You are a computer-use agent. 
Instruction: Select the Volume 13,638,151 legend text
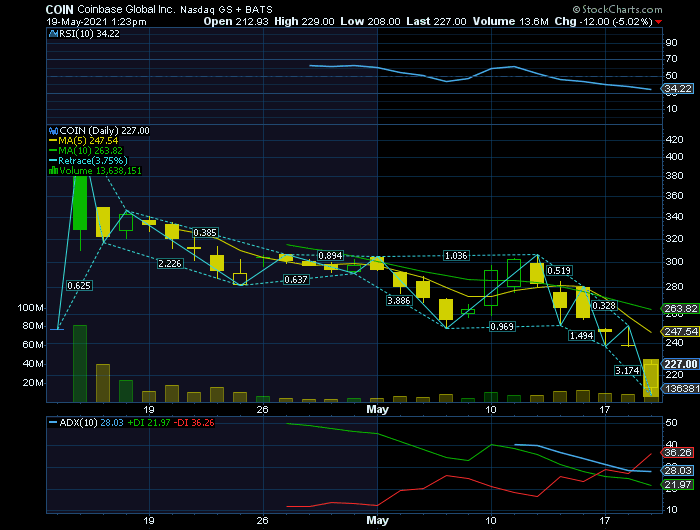100,171
